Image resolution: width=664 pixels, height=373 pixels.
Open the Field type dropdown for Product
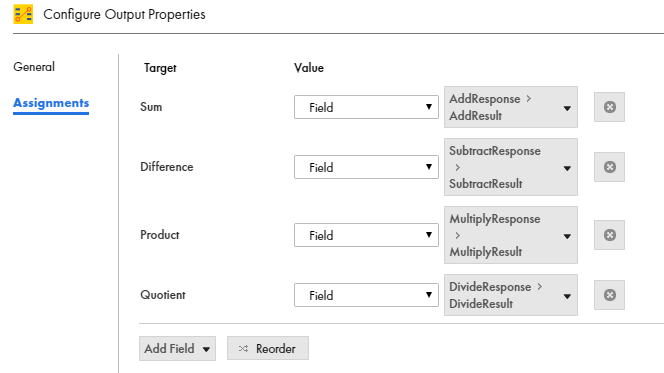366,235
